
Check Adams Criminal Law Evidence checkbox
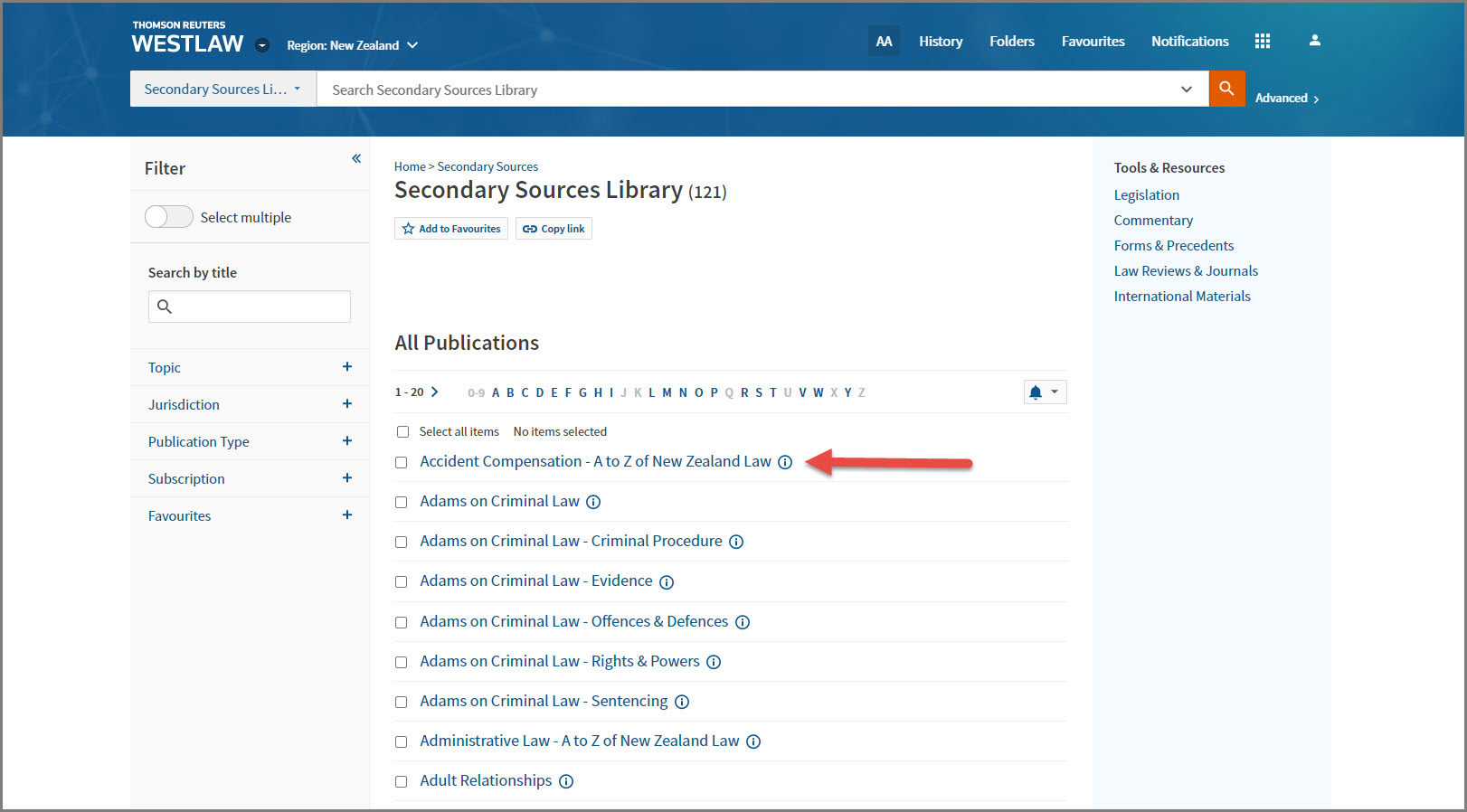(402, 581)
